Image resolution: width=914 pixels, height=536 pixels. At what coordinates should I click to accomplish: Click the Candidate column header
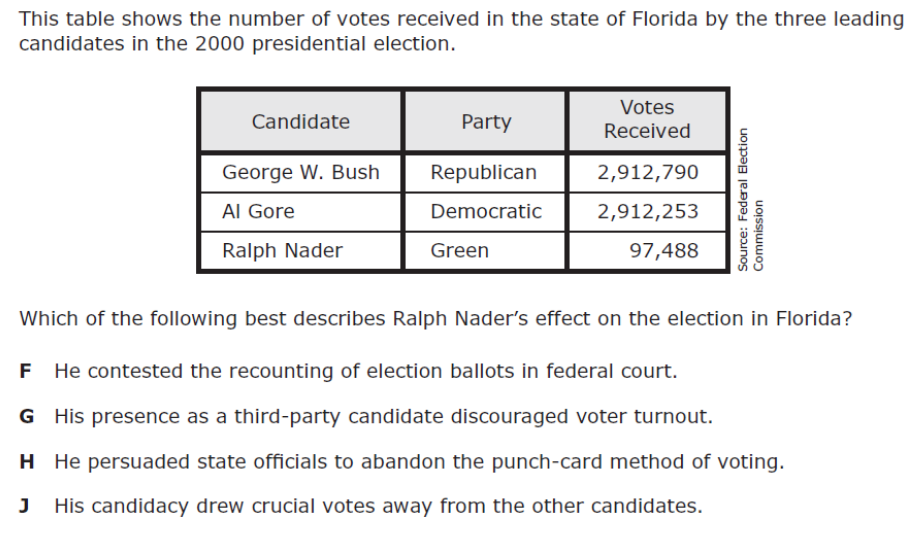coord(300,122)
